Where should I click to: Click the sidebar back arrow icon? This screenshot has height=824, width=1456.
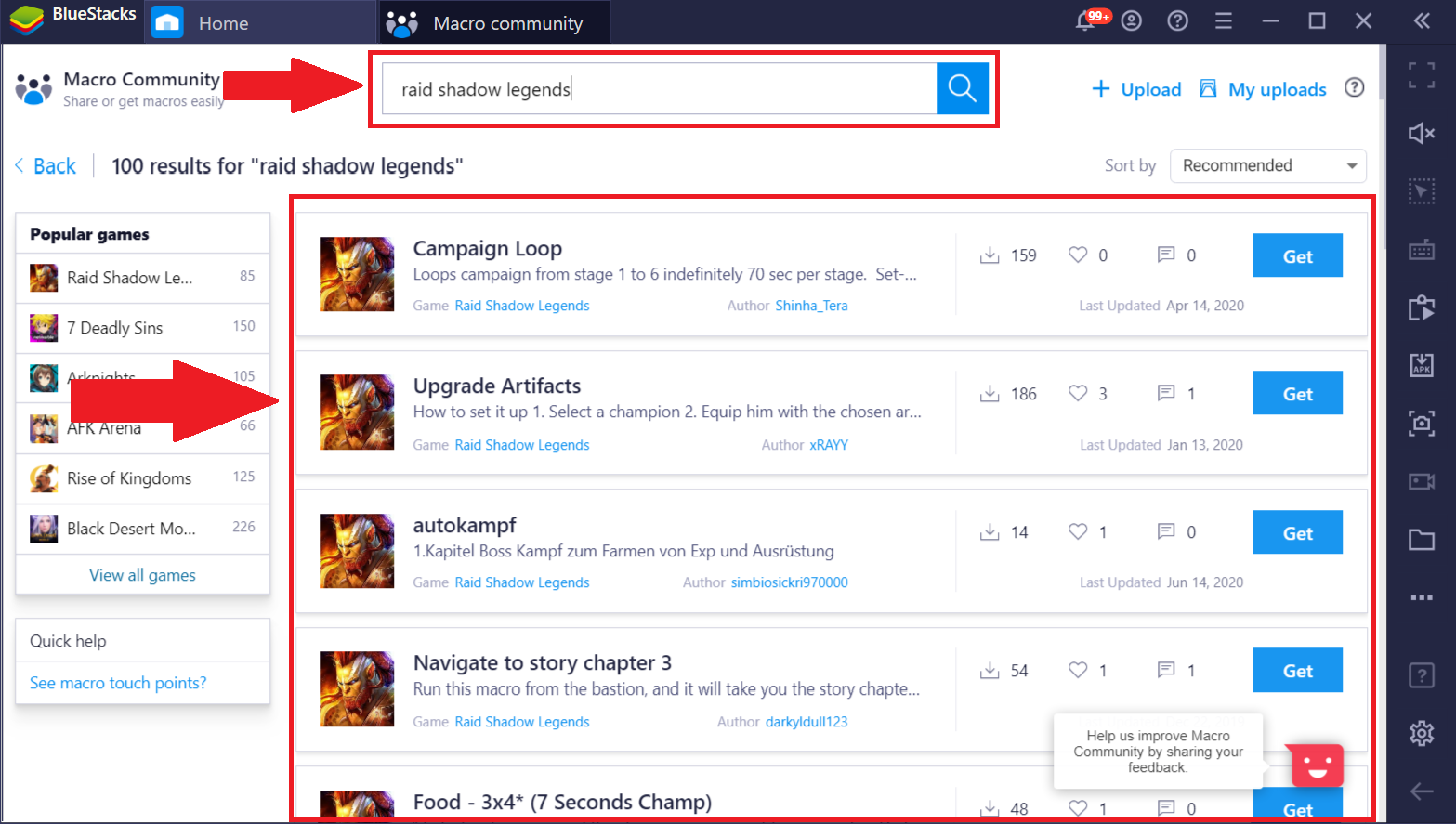pyautogui.click(x=1422, y=791)
